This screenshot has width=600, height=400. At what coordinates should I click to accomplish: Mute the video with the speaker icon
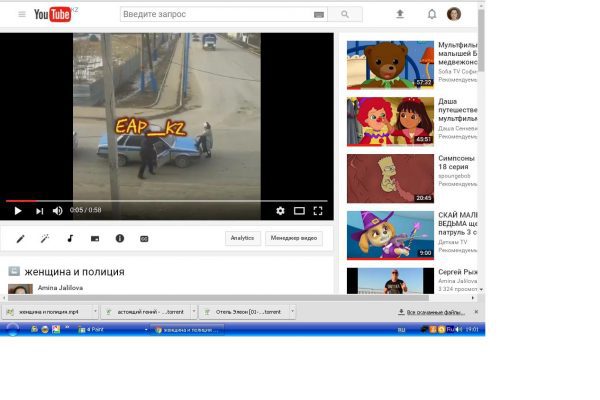pos(57,211)
